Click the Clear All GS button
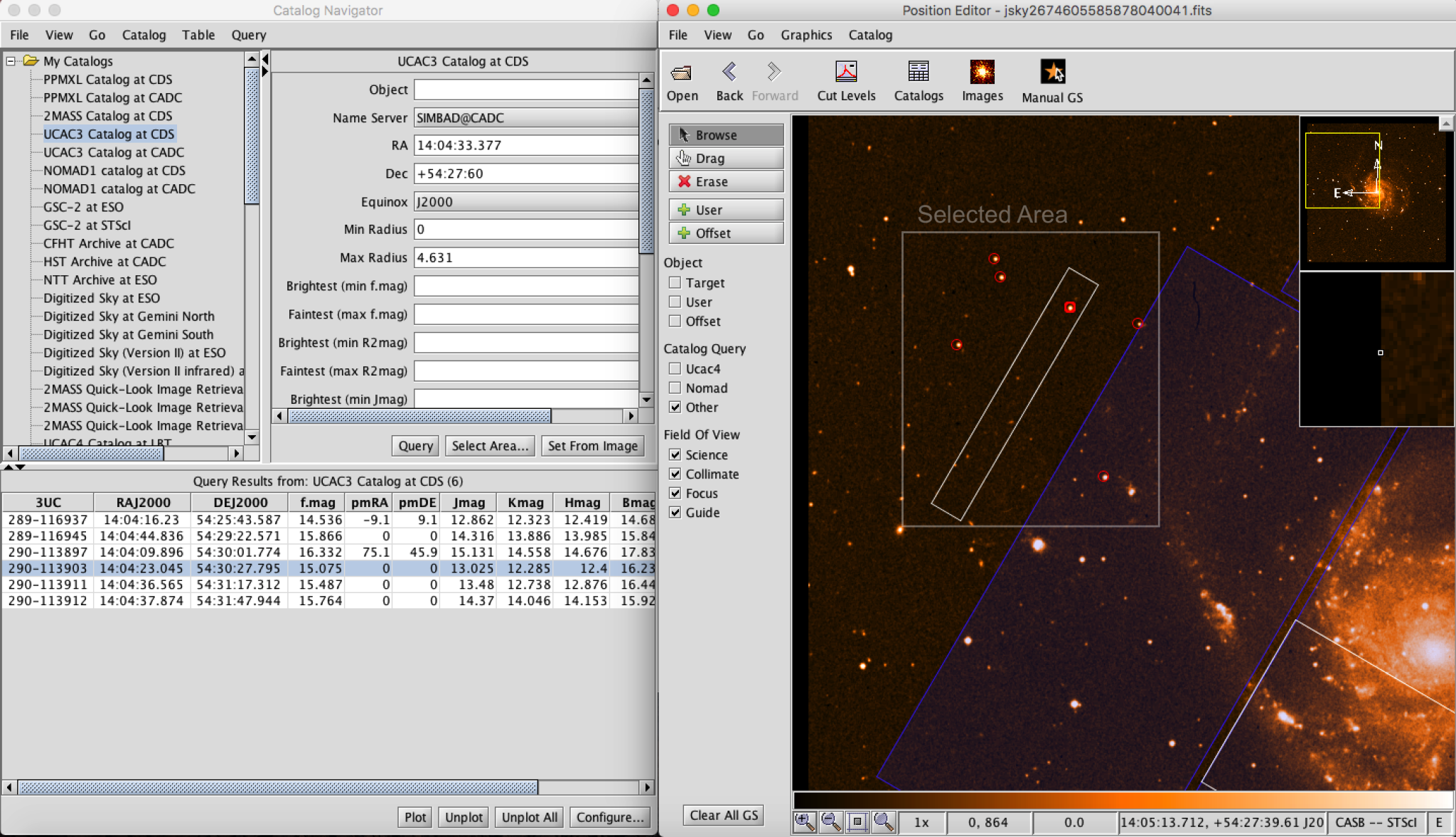Screen dimensions: 1456x837 pyautogui.click(x=724, y=815)
